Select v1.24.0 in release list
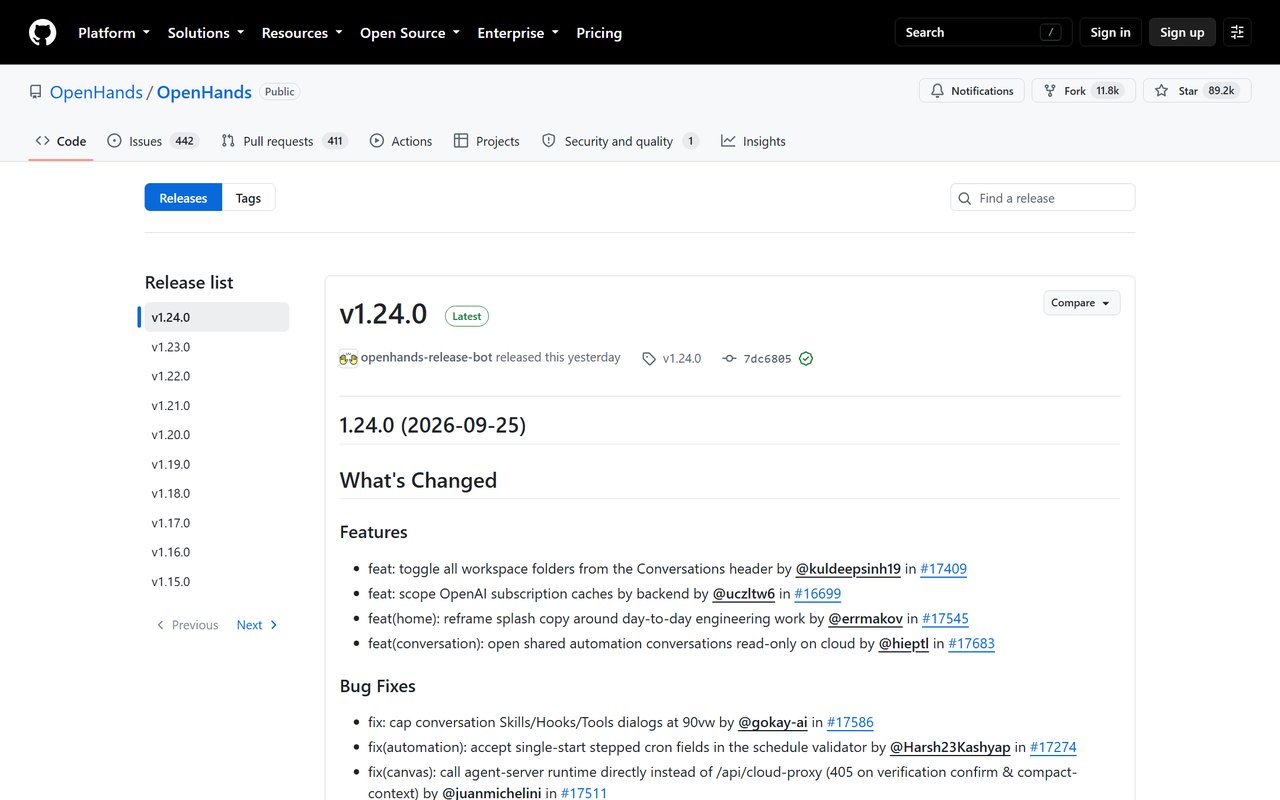The image size is (1280, 800). tap(217, 317)
